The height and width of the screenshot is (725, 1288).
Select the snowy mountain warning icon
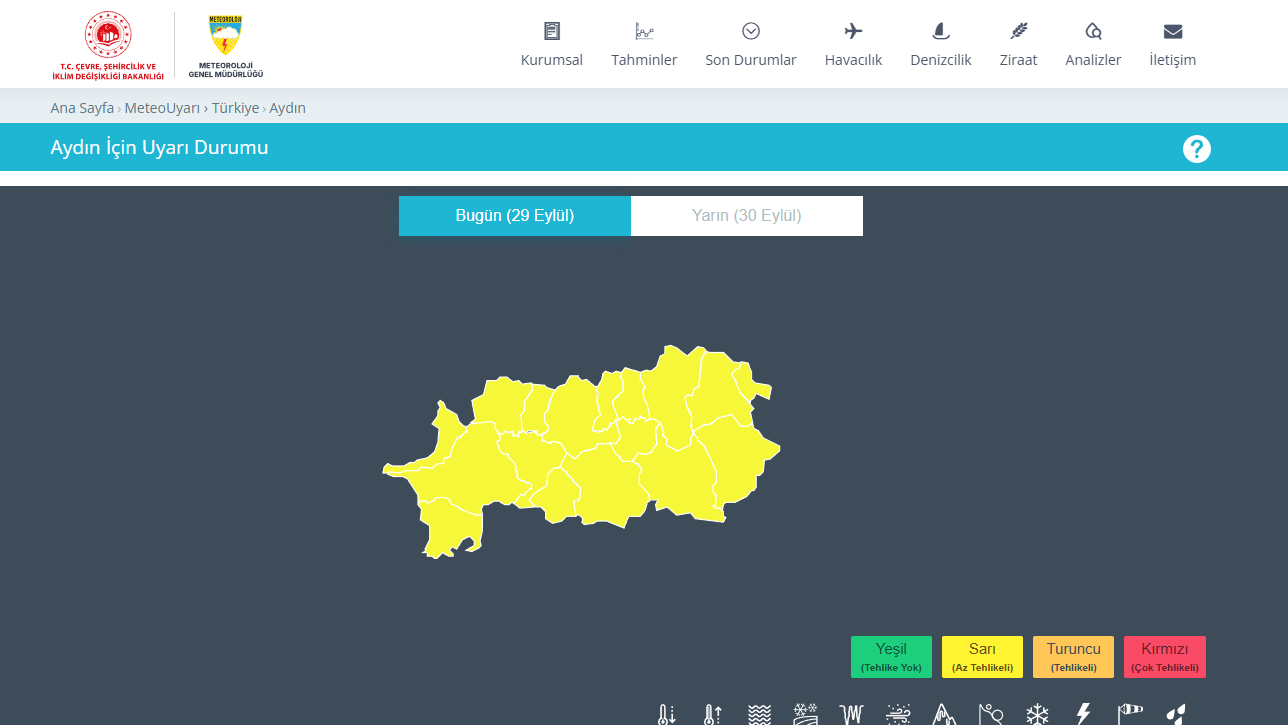pyautogui.click(x=945, y=715)
